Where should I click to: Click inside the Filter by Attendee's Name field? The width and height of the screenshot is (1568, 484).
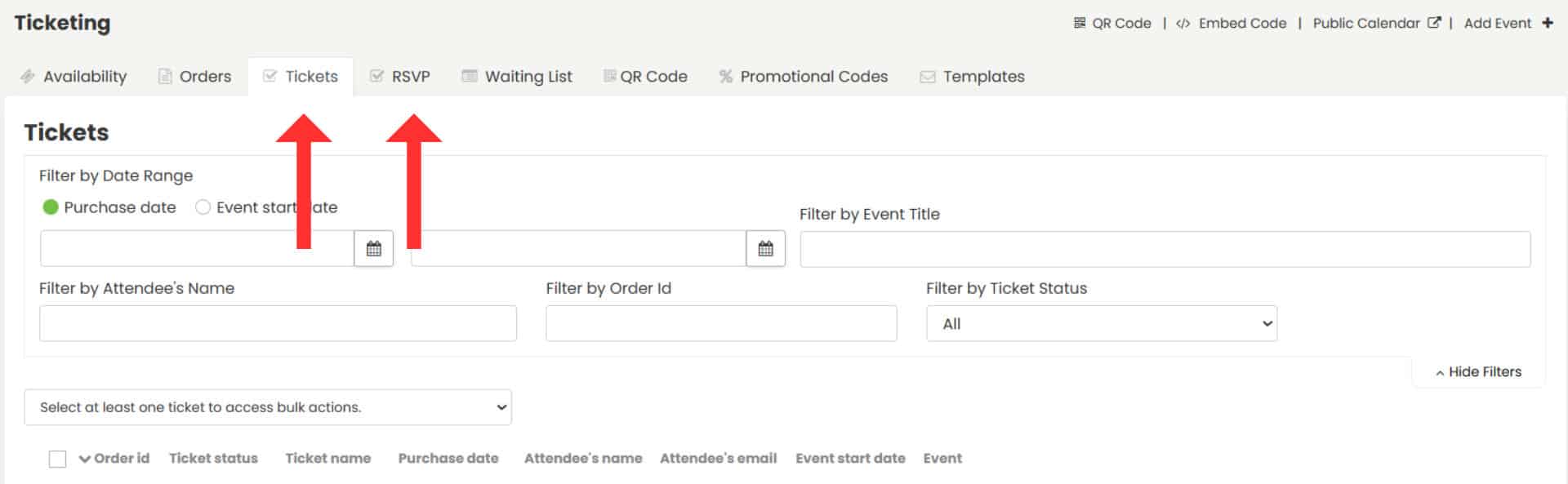click(278, 323)
